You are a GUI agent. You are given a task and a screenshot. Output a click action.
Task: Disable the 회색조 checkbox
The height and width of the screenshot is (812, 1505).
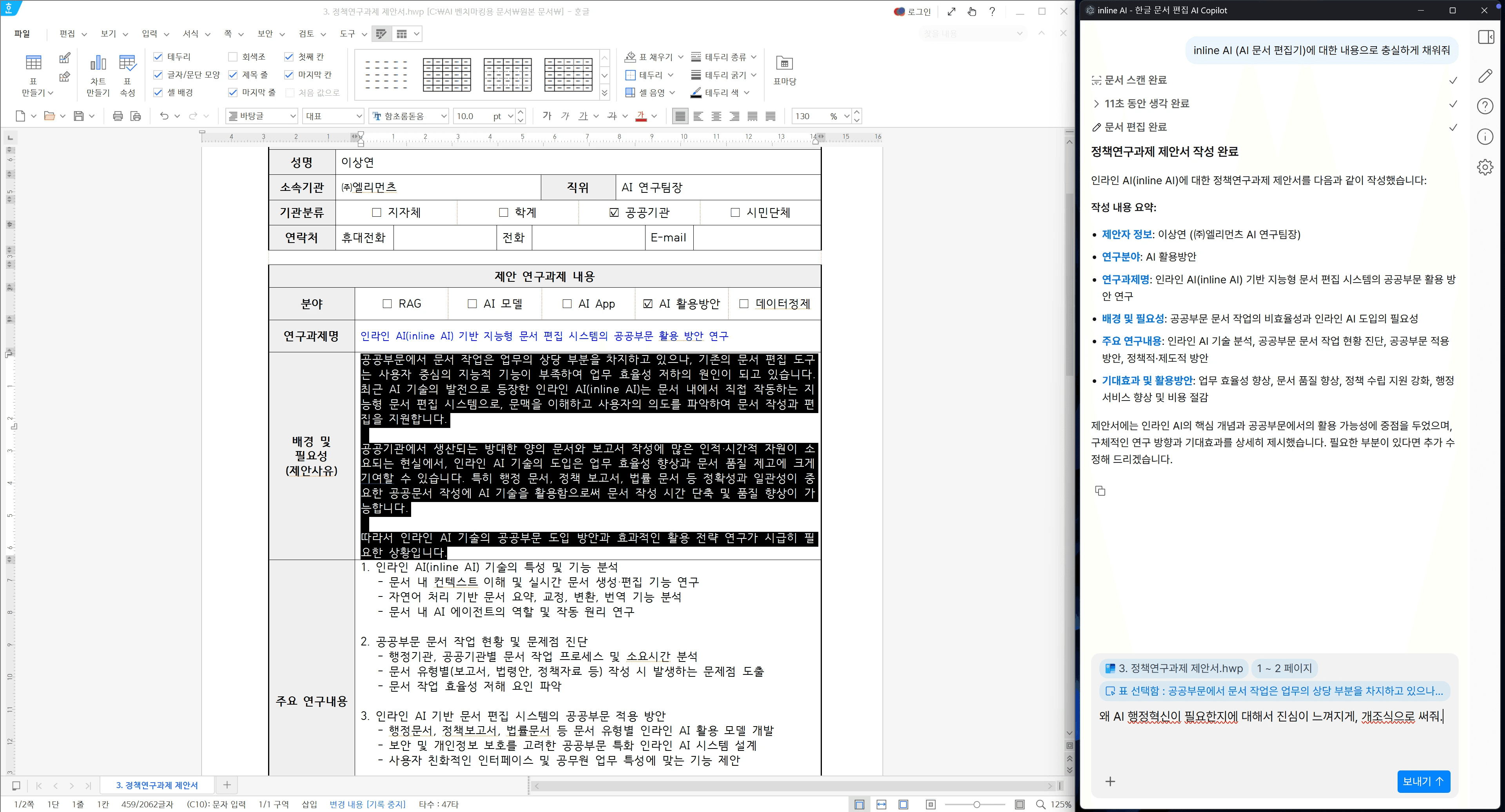click(x=233, y=57)
